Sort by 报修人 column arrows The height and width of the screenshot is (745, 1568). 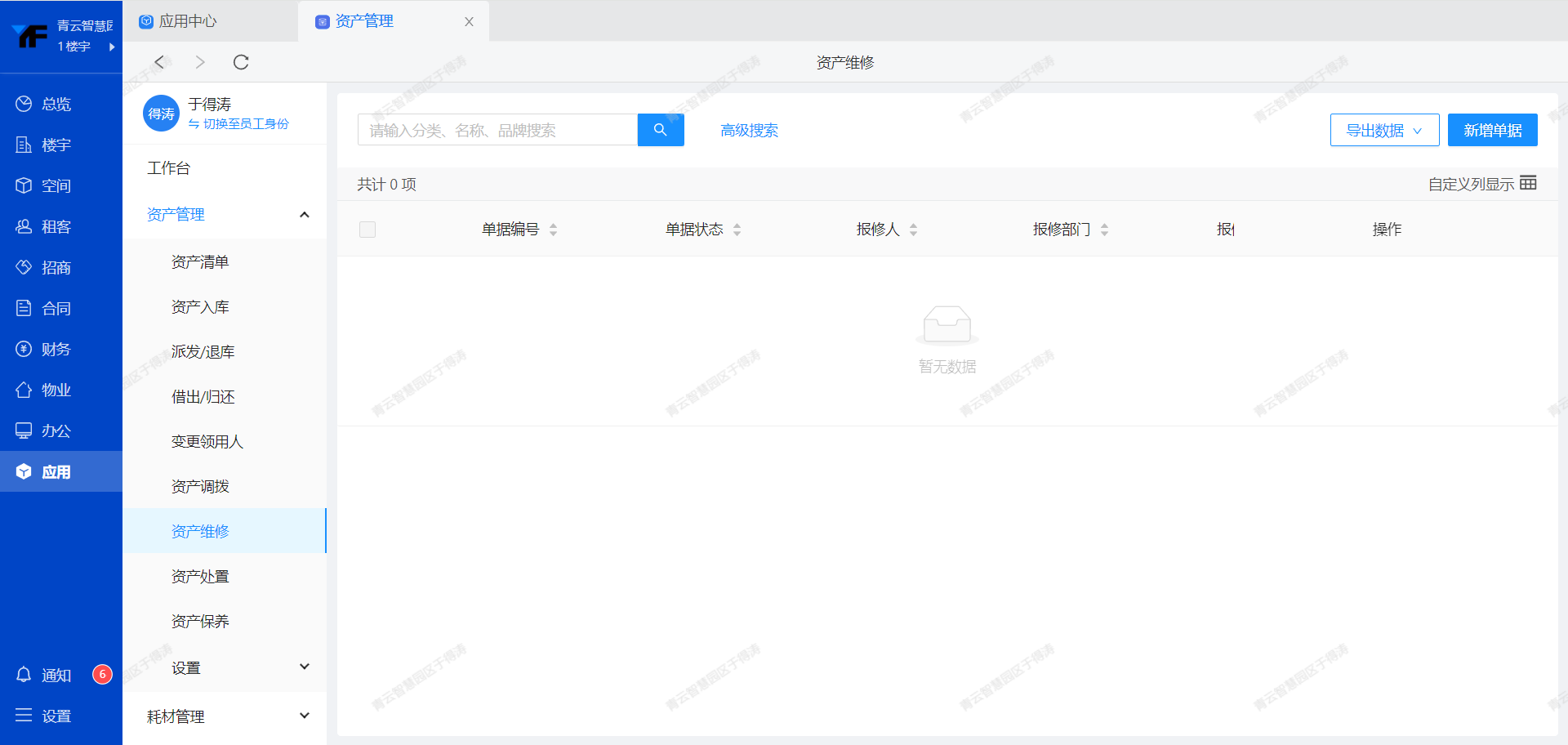tap(913, 230)
